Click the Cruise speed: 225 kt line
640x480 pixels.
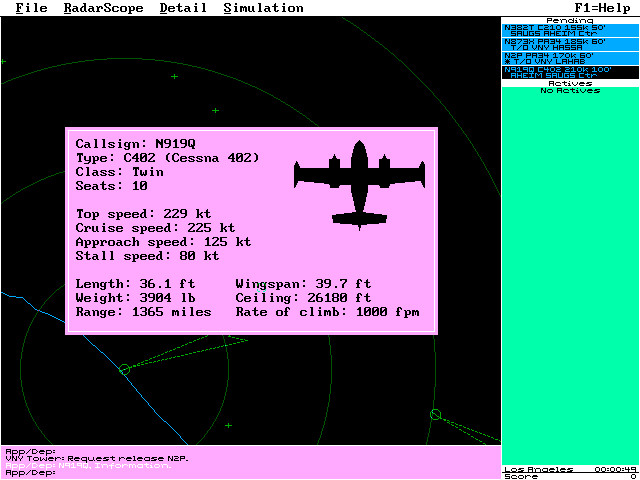156,228
